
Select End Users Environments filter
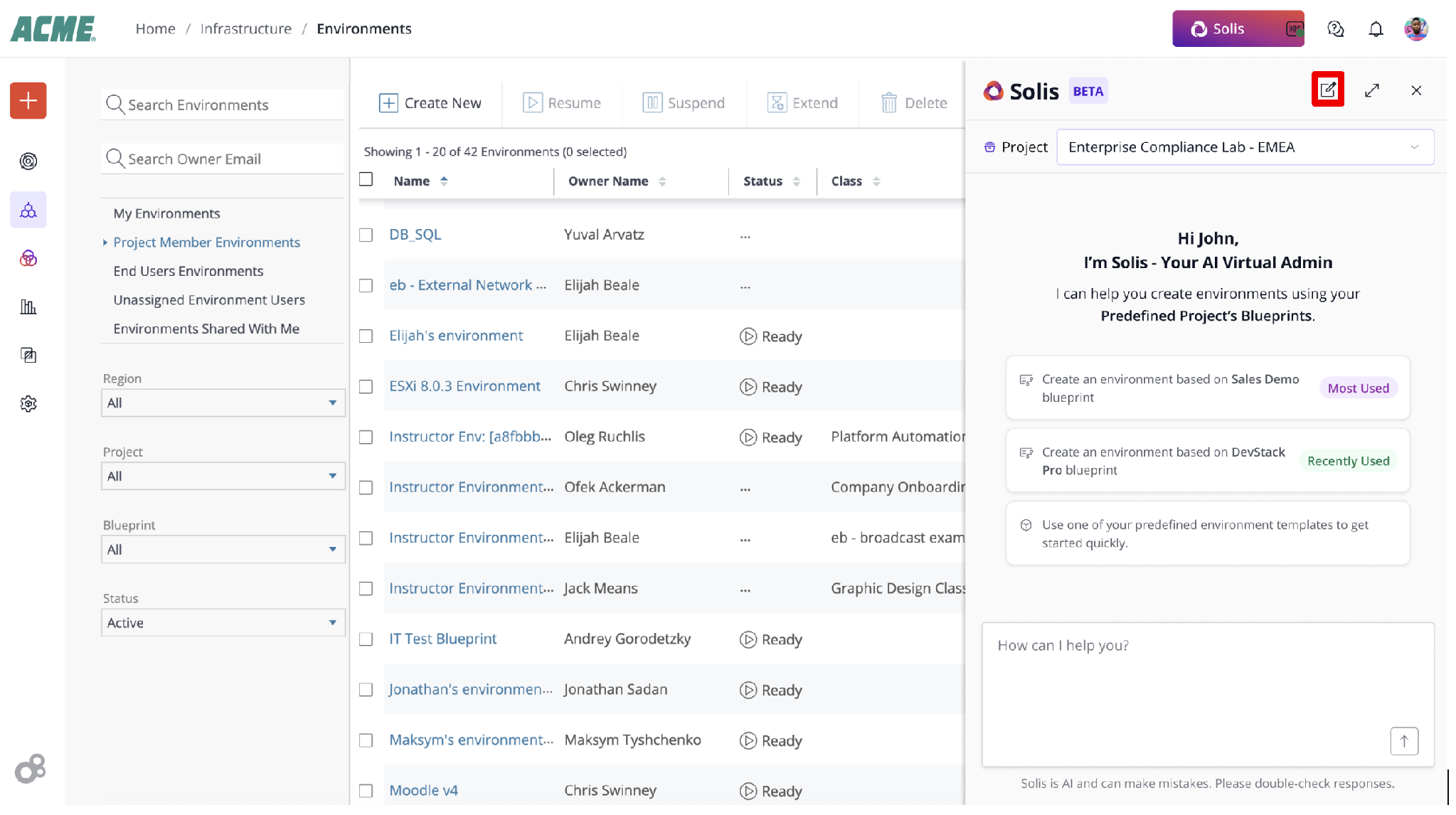tap(188, 271)
